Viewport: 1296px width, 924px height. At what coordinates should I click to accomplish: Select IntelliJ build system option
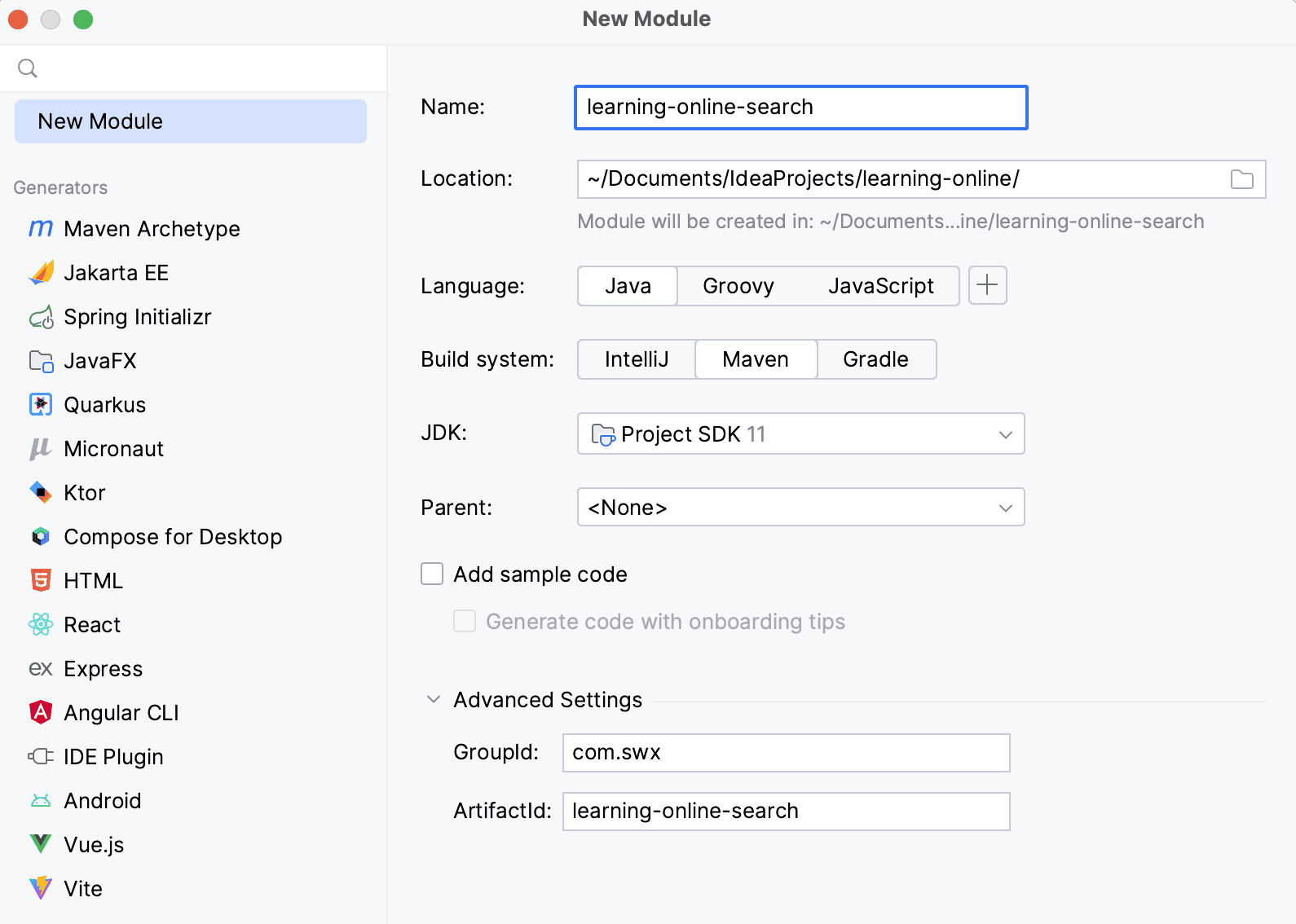636,359
